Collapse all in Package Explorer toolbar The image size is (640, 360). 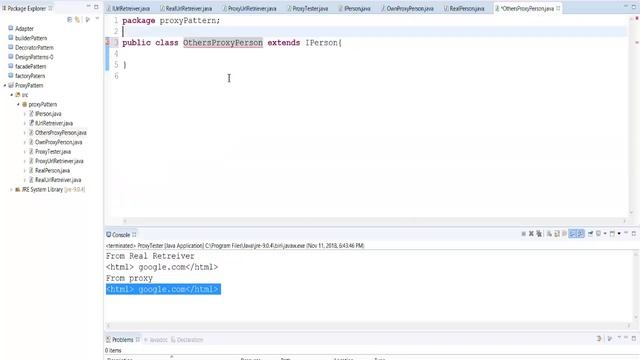point(69,19)
